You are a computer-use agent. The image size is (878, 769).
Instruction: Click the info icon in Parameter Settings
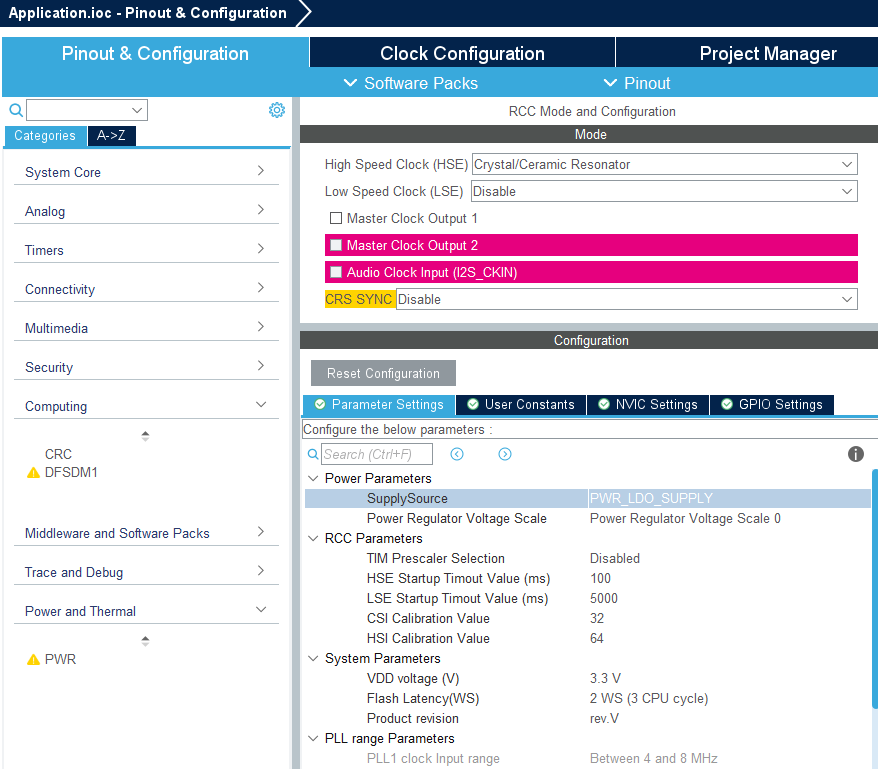(856, 454)
